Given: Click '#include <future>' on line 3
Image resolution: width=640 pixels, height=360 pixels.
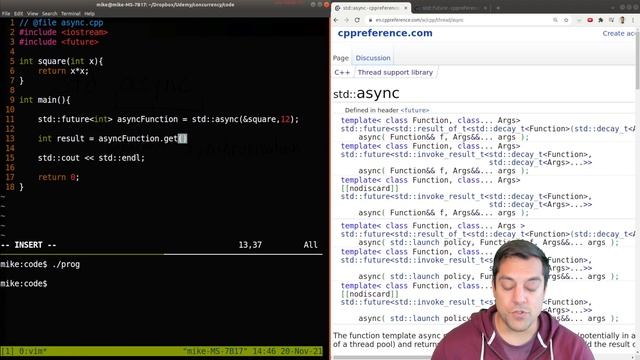Looking at the screenshot, I should (59, 42).
